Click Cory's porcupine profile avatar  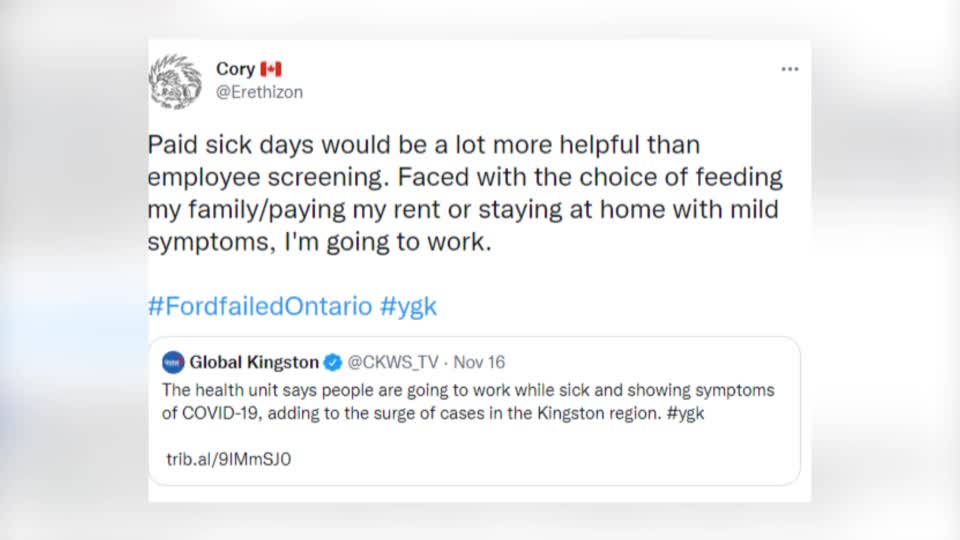[175, 81]
